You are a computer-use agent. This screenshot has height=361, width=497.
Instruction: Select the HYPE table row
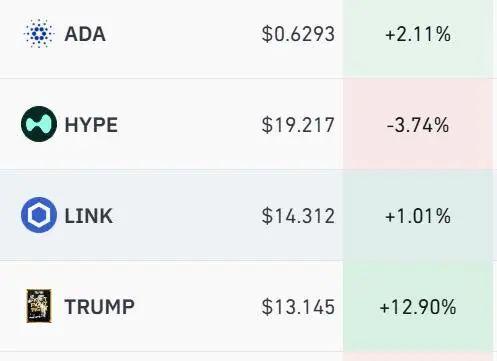248,124
